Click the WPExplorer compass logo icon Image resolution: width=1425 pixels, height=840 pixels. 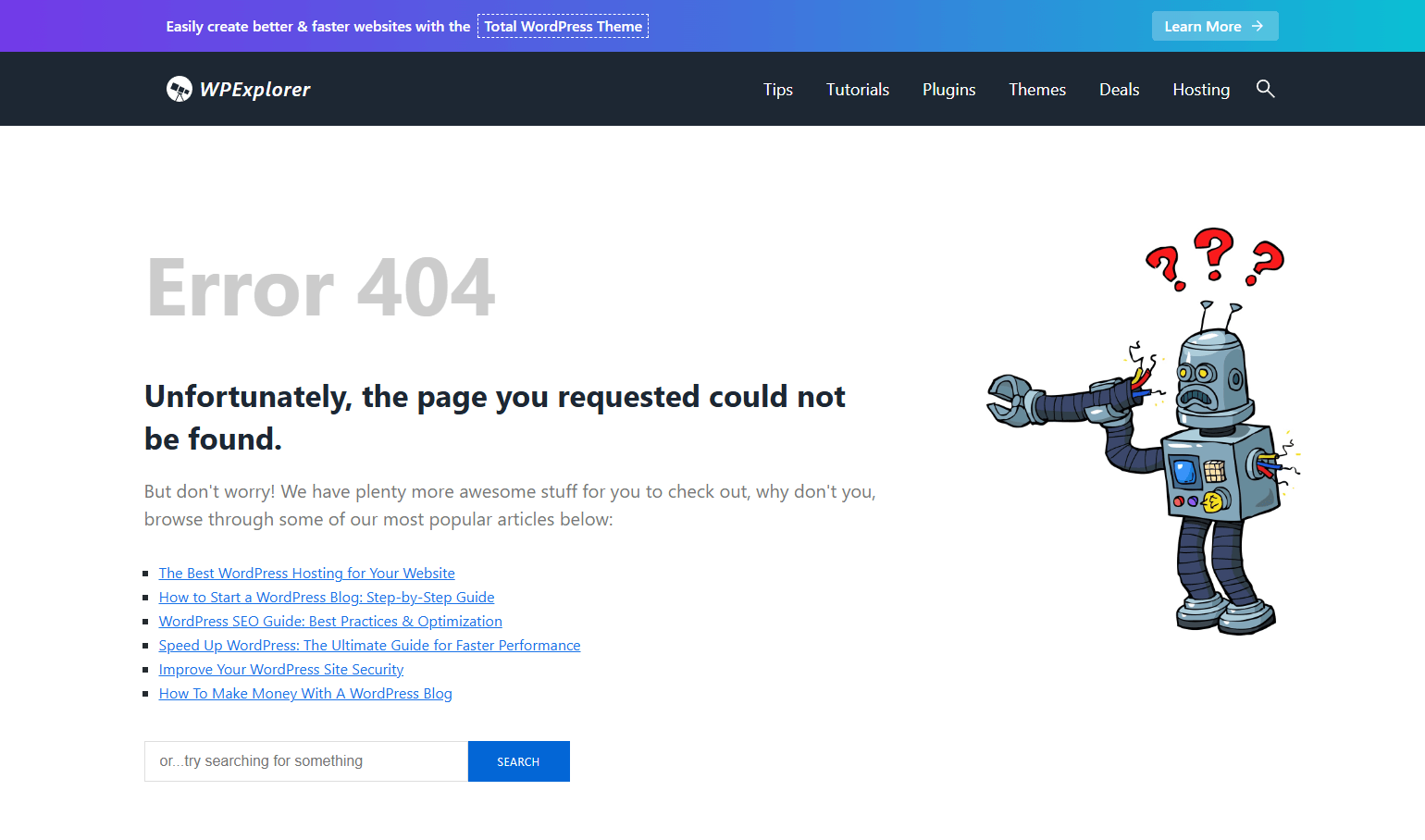179,89
